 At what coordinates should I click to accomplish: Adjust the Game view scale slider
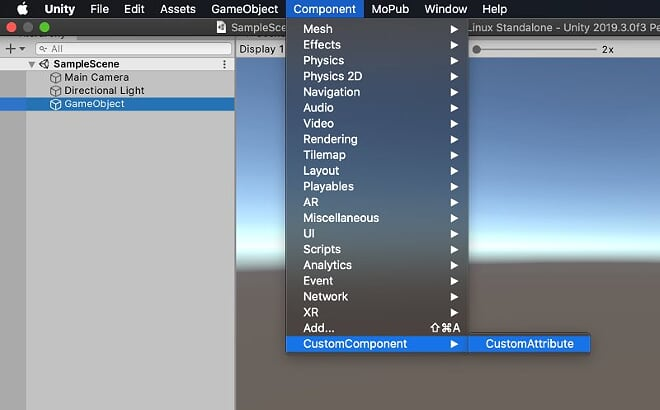click(x=534, y=50)
